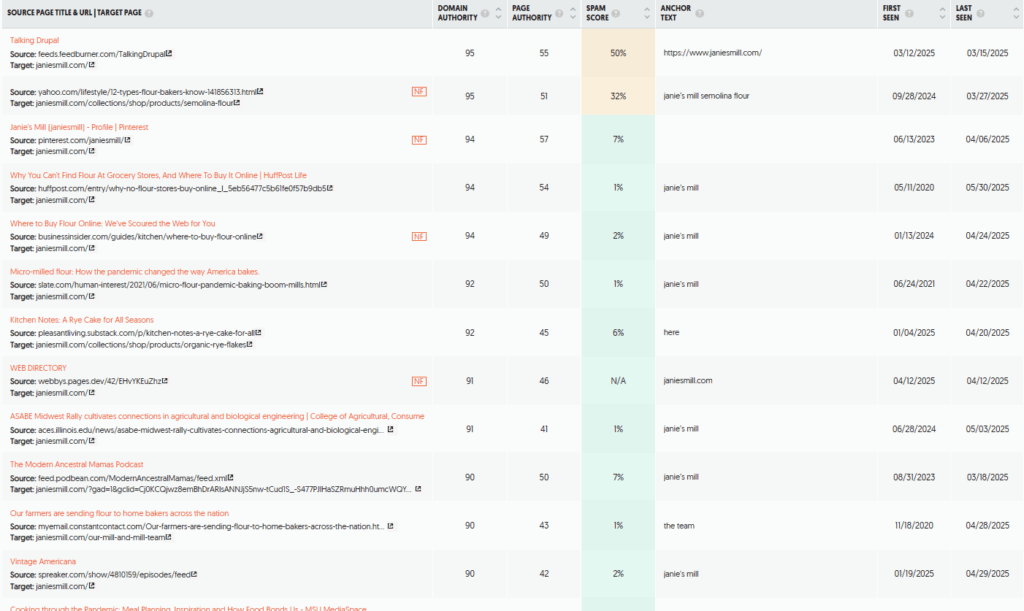
Task: Sort the table by Domain Authority arrows
Action: (499, 13)
